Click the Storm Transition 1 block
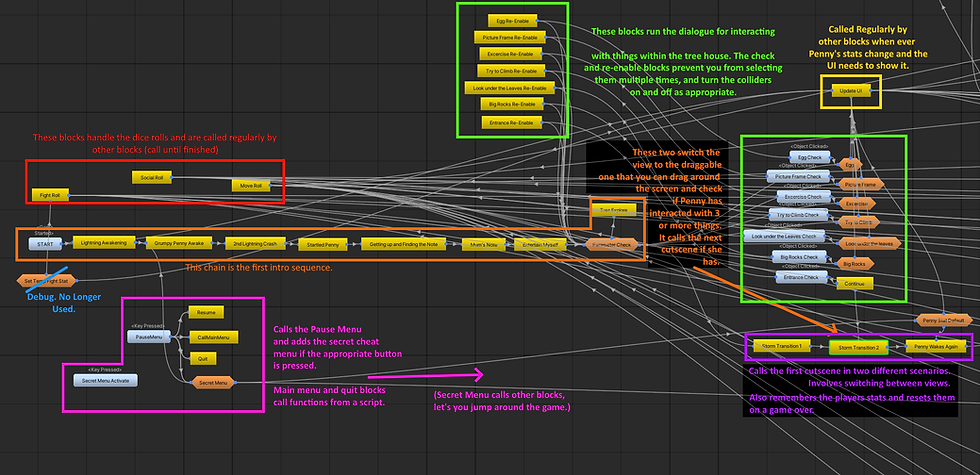 (x=781, y=345)
